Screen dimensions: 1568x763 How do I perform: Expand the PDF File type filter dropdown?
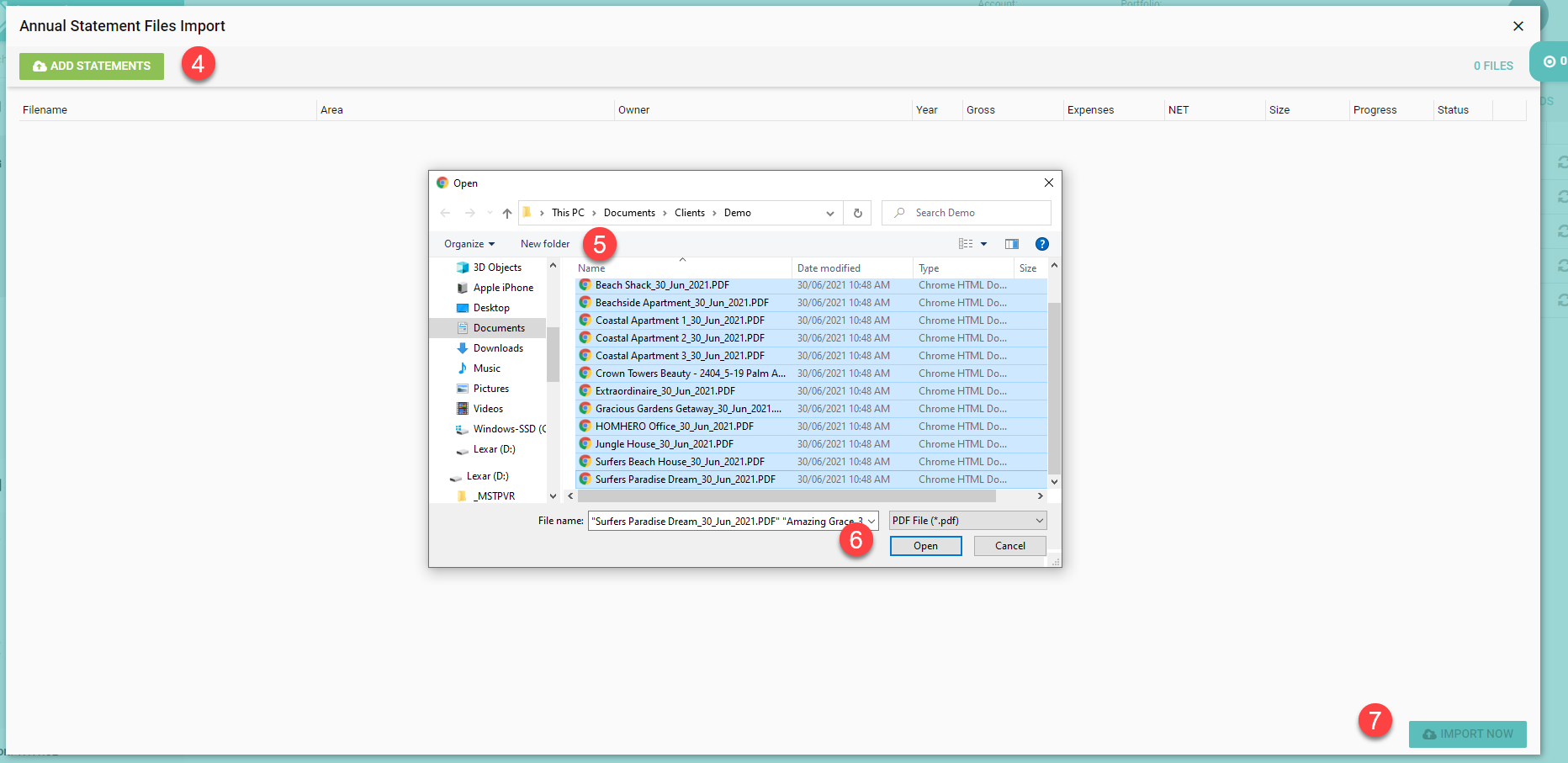[x=967, y=521]
